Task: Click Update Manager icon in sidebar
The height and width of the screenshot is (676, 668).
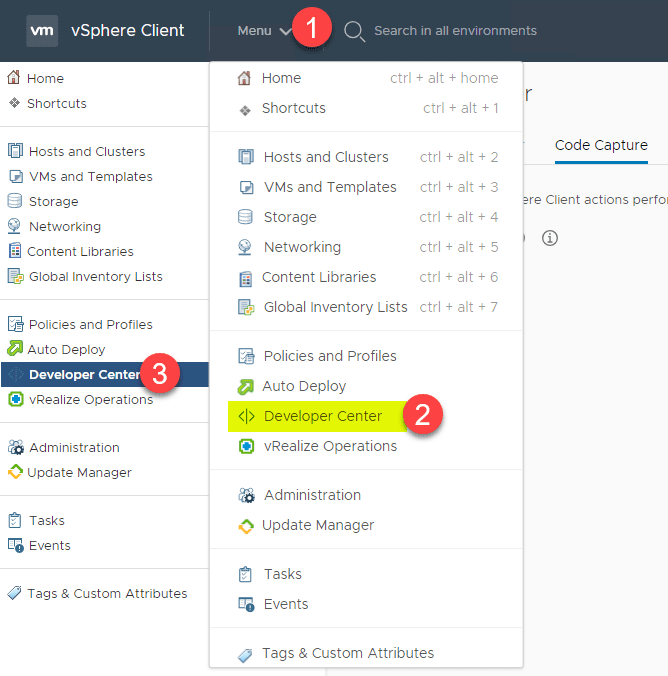Action: pyautogui.click(x=15, y=472)
